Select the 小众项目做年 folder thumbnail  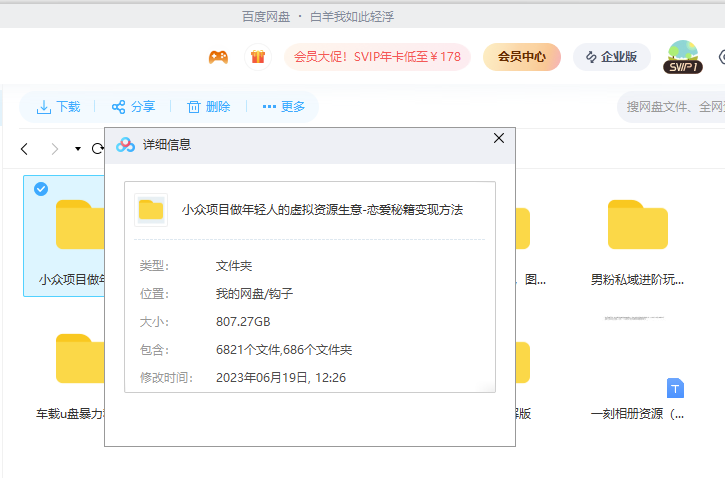tap(80, 225)
